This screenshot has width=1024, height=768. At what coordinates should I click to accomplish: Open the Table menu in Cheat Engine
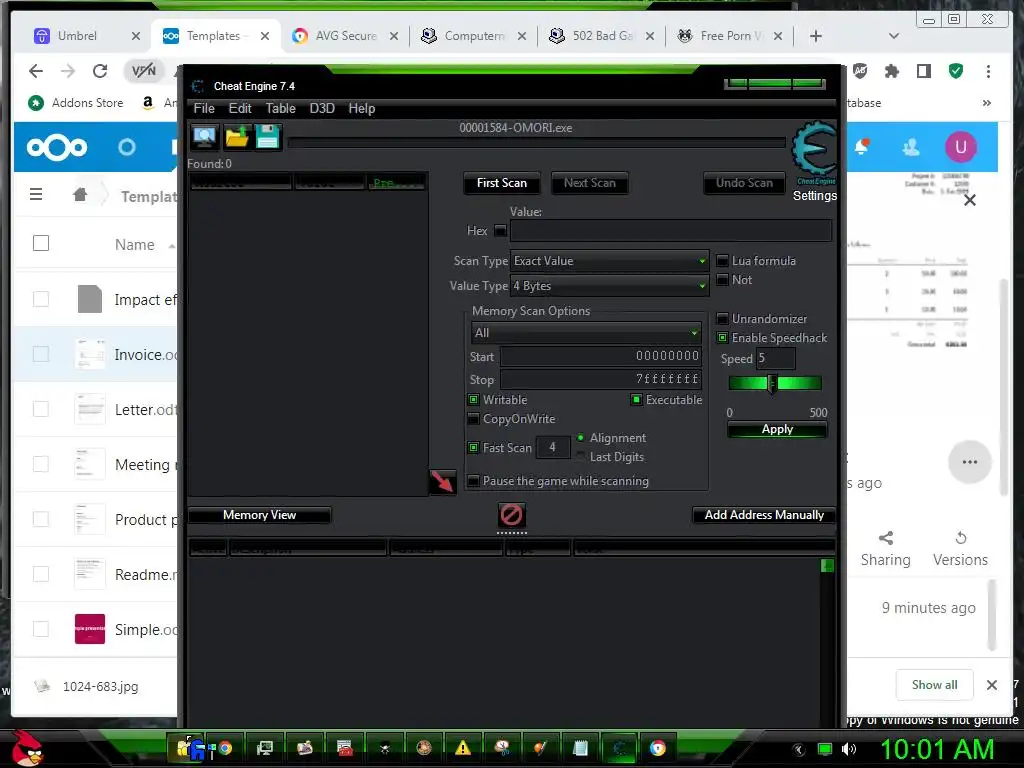280,108
